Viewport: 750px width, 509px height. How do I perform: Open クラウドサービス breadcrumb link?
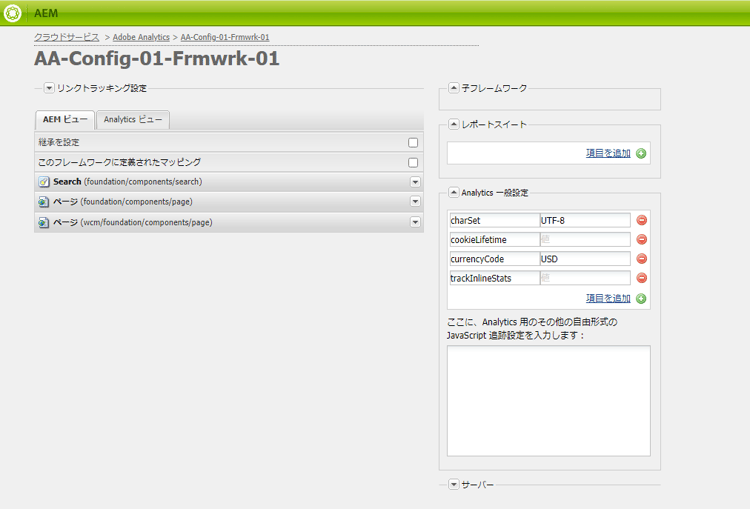pyautogui.click(x=66, y=37)
